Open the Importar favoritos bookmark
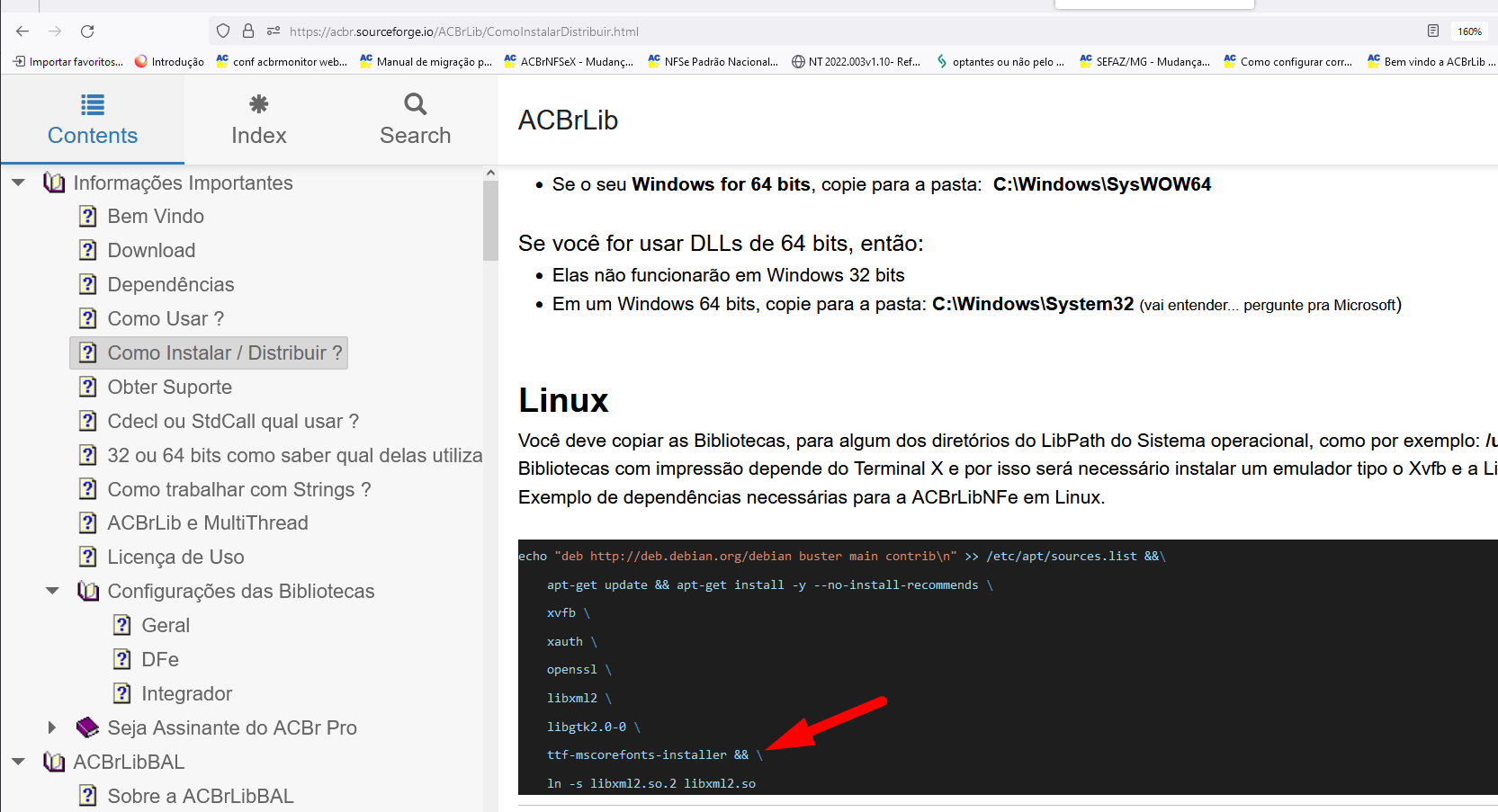 pos(68,61)
